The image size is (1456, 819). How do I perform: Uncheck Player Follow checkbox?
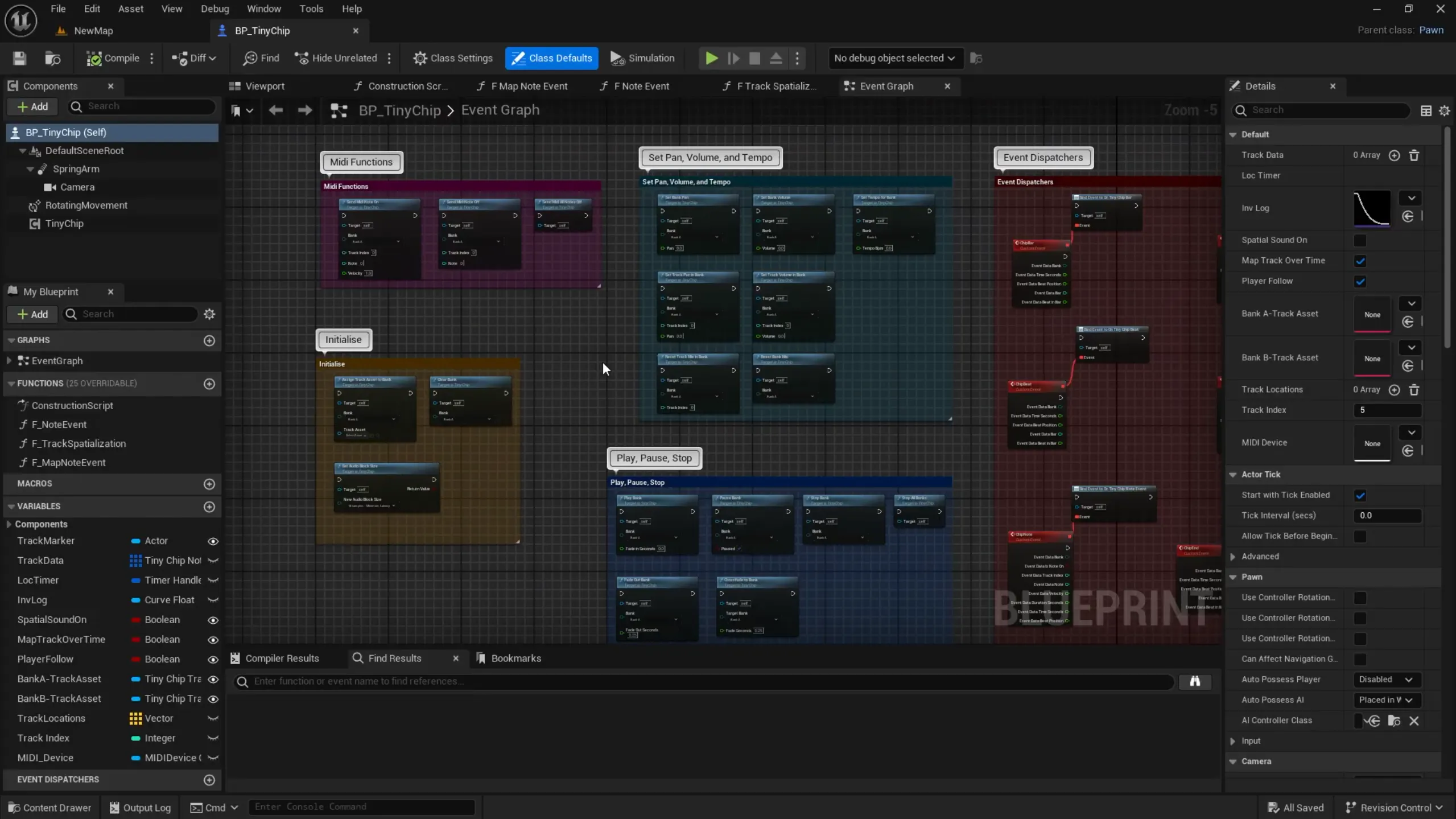1360,281
